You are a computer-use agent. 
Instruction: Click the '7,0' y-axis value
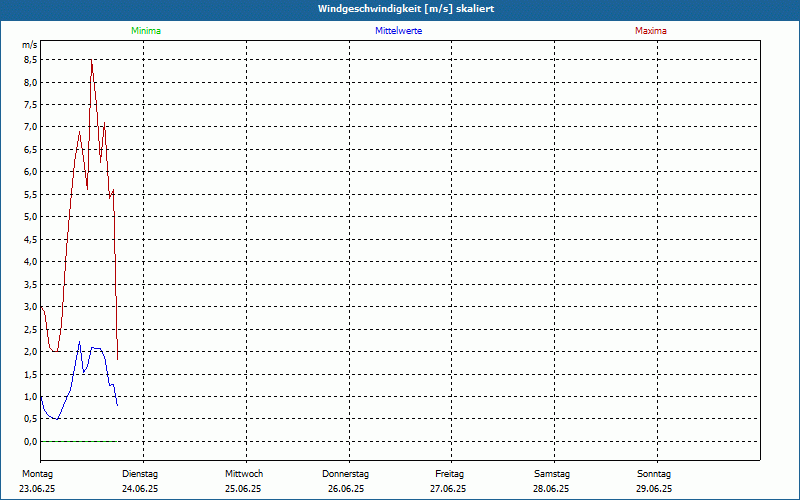click(x=31, y=127)
